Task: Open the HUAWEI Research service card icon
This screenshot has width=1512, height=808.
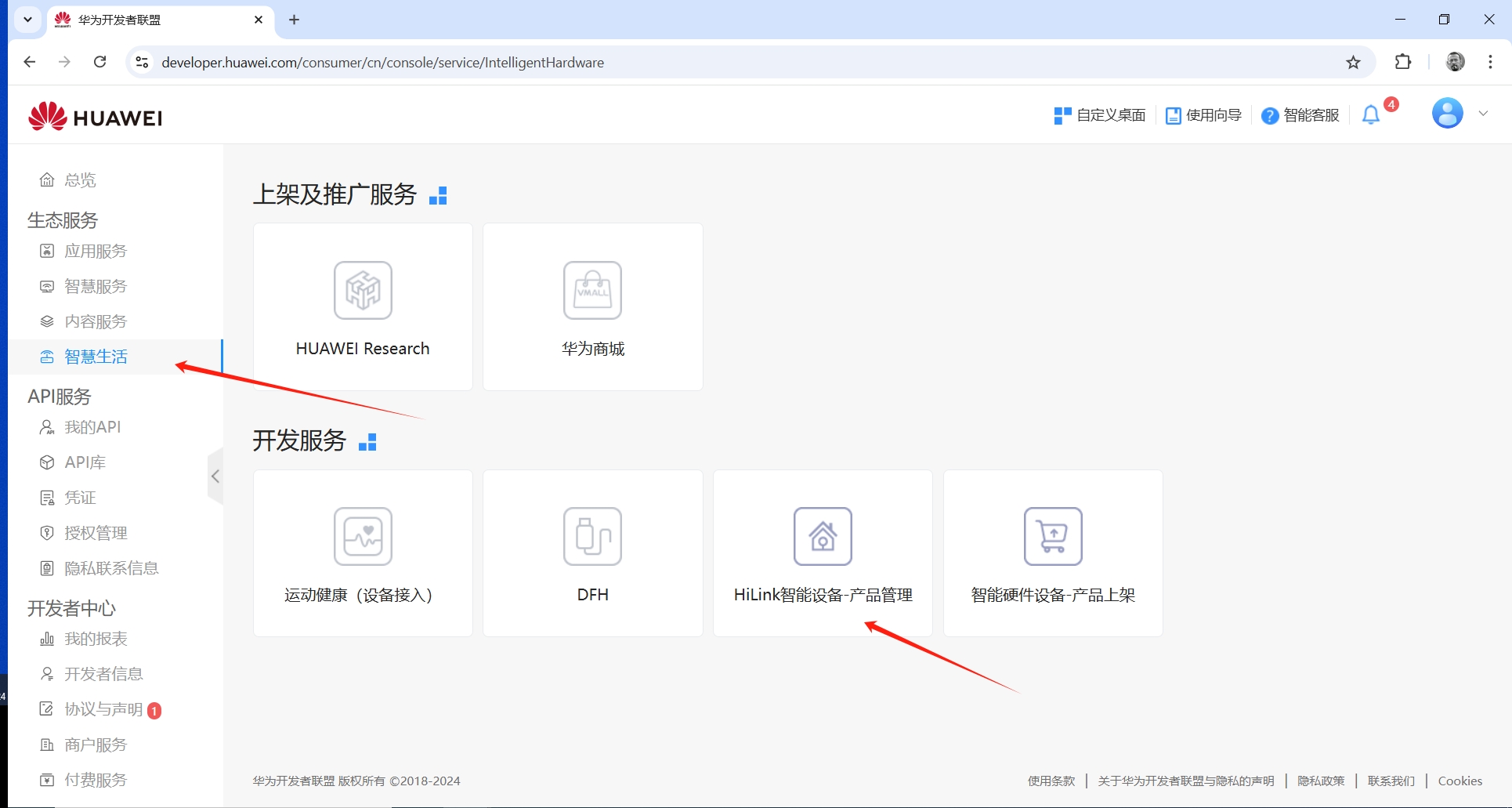Action: click(x=363, y=290)
